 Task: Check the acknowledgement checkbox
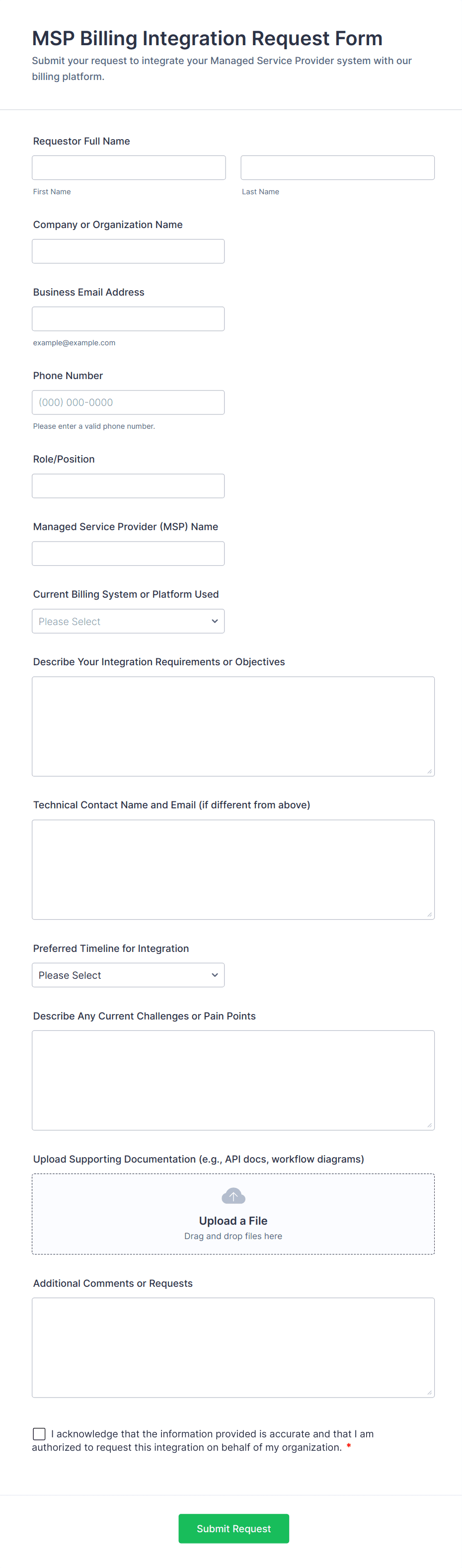pos(39,1434)
